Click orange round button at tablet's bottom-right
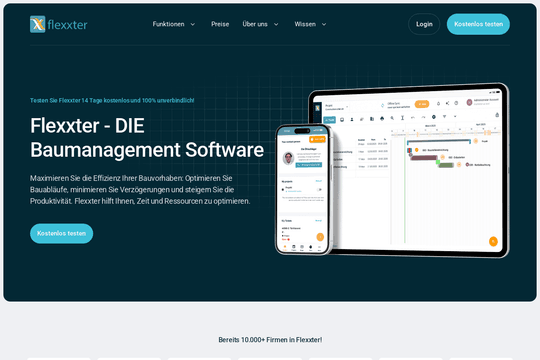 pyautogui.click(x=493, y=241)
